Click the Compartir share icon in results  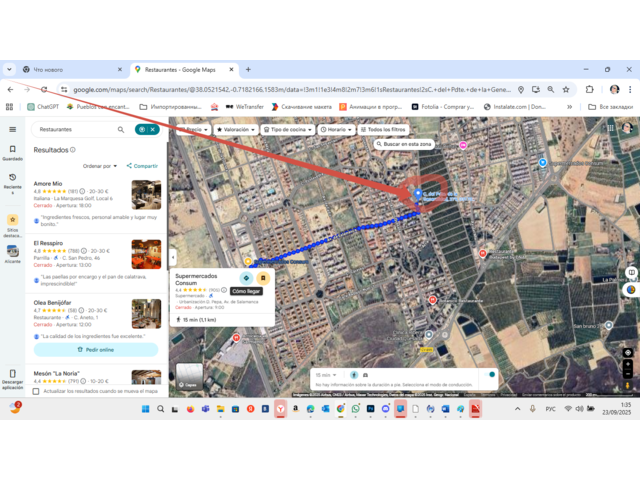(x=142, y=166)
